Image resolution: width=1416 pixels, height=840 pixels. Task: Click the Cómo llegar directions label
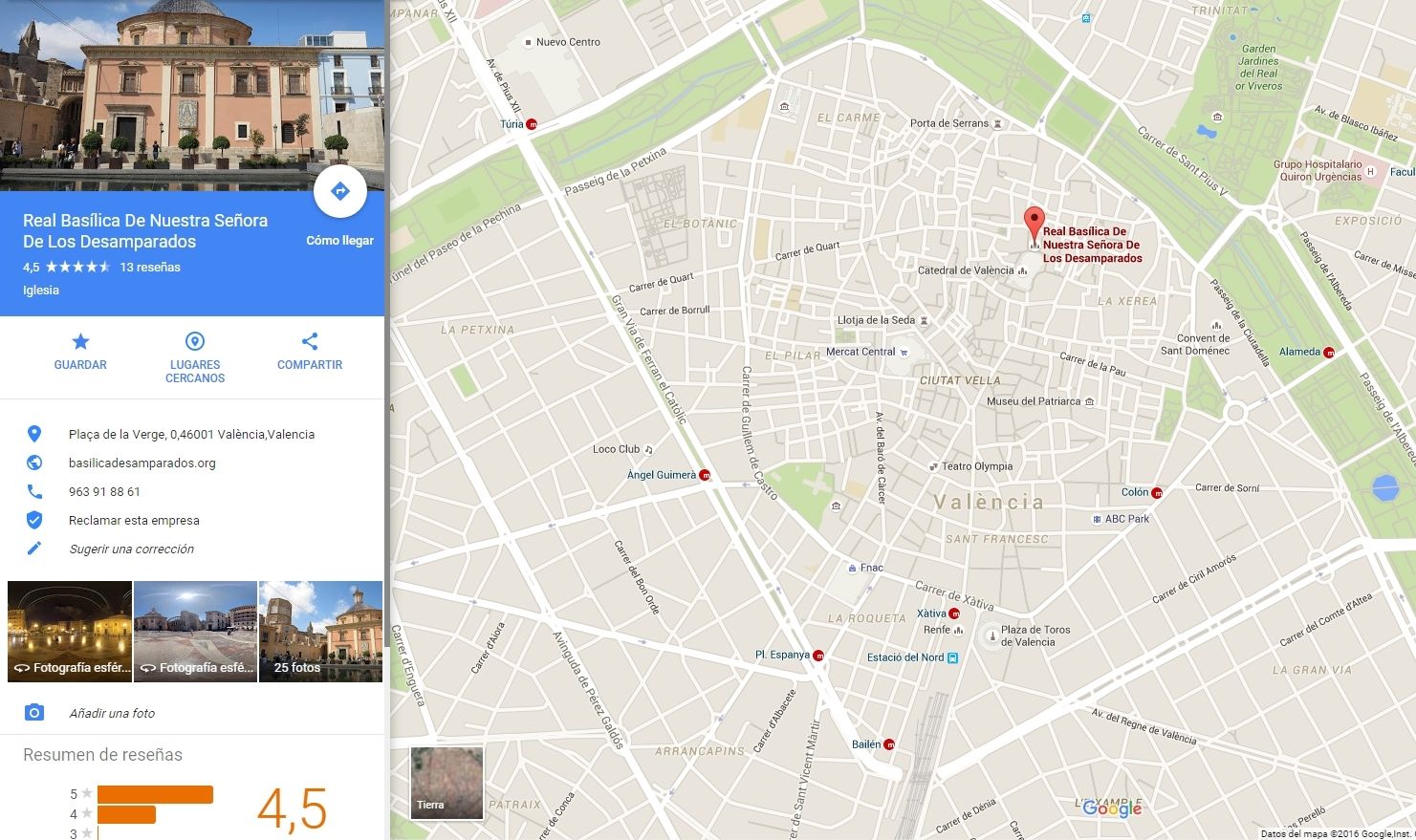pos(339,241)
